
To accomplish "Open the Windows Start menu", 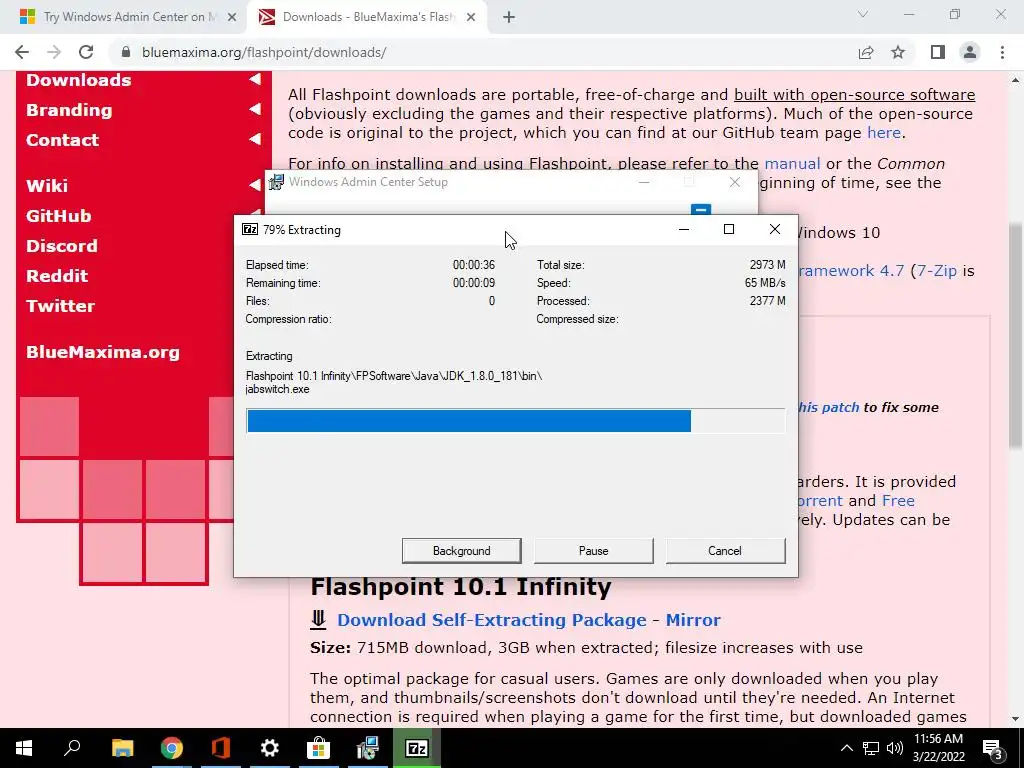I will tap(24, 748).
